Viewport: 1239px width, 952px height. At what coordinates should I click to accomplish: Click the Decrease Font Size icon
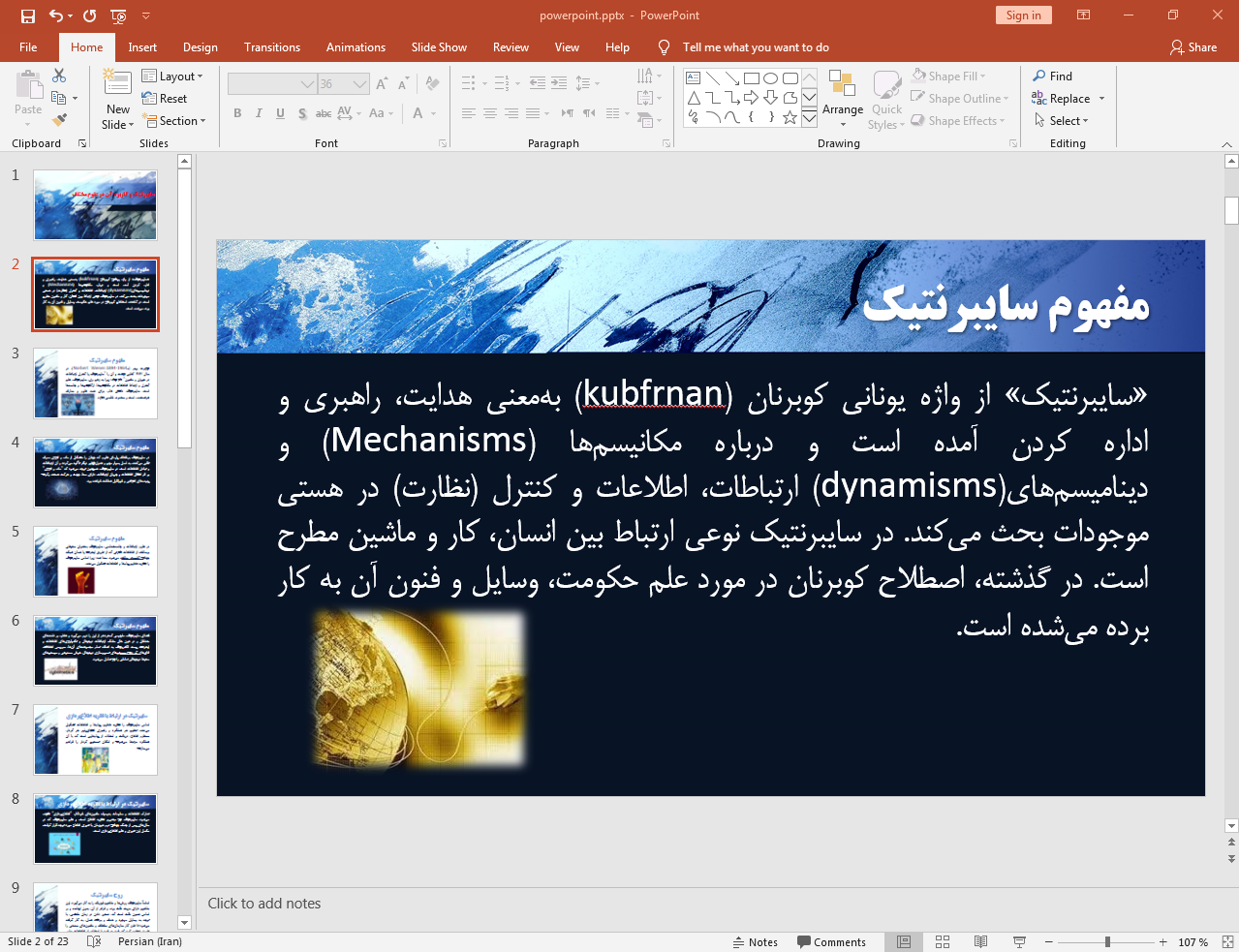403,84
